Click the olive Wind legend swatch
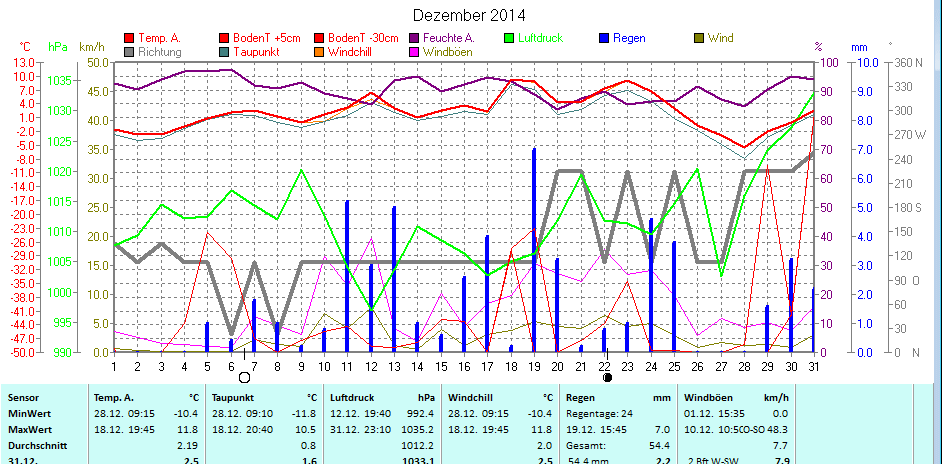The width and height of the screenshot is (942, 464). 698,38
